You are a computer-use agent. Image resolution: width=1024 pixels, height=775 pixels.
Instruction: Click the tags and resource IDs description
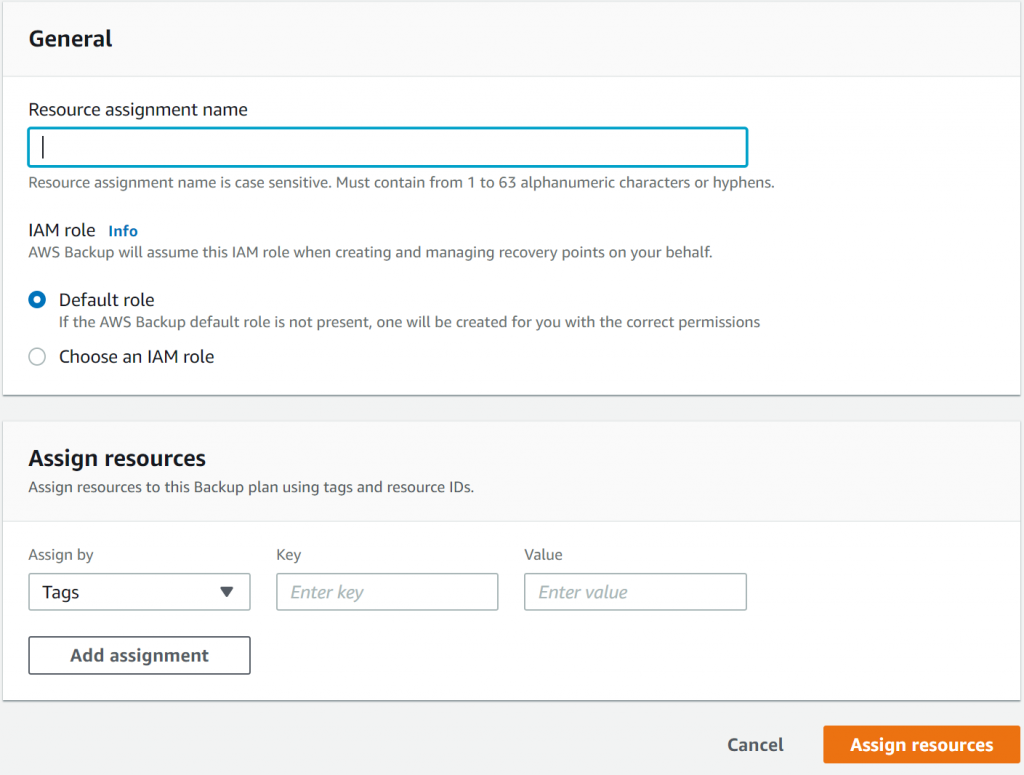pyautogui.click(x=251, y=487)
